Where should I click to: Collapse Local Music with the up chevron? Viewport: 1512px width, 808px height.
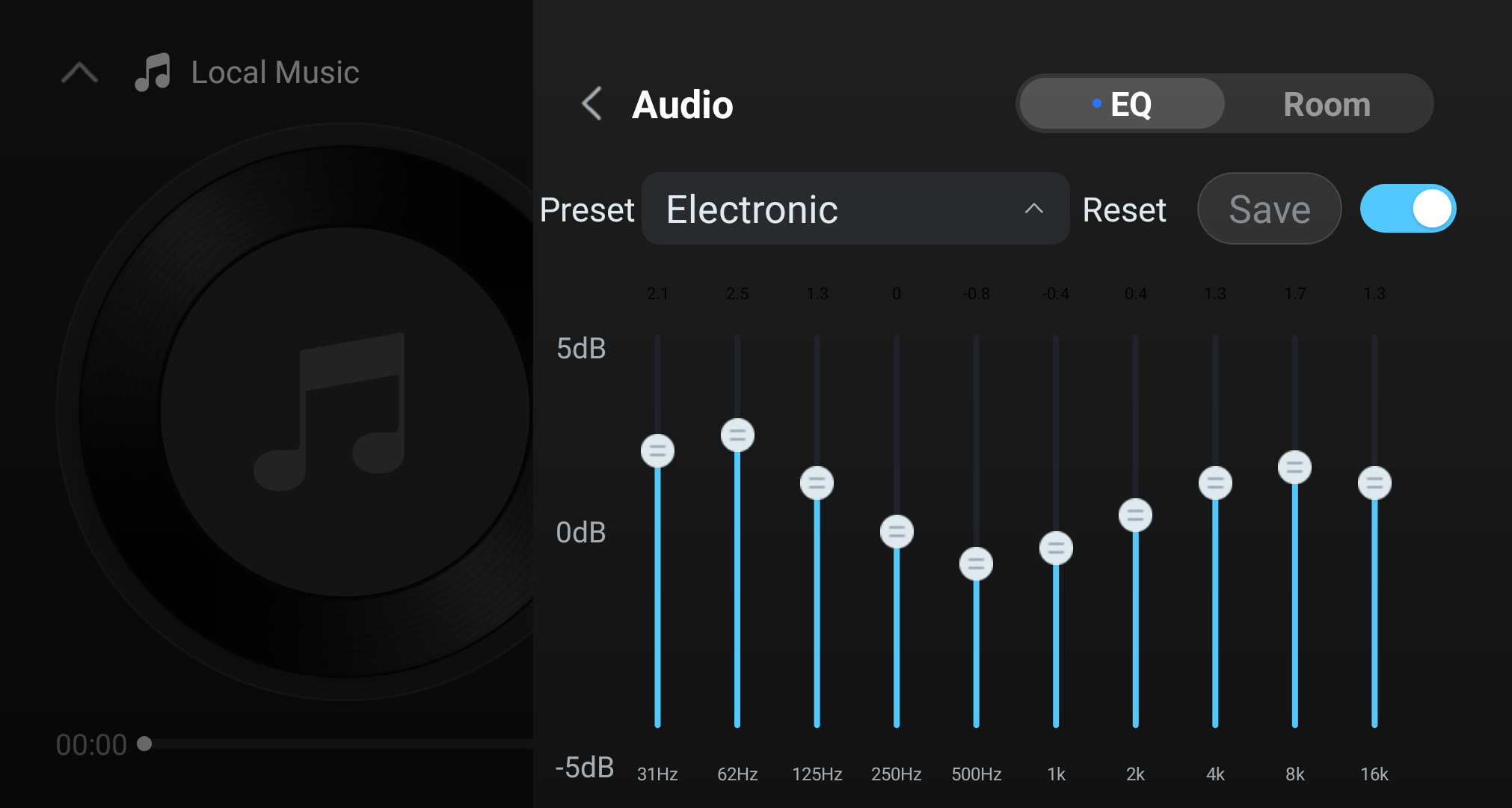(79, 73)
